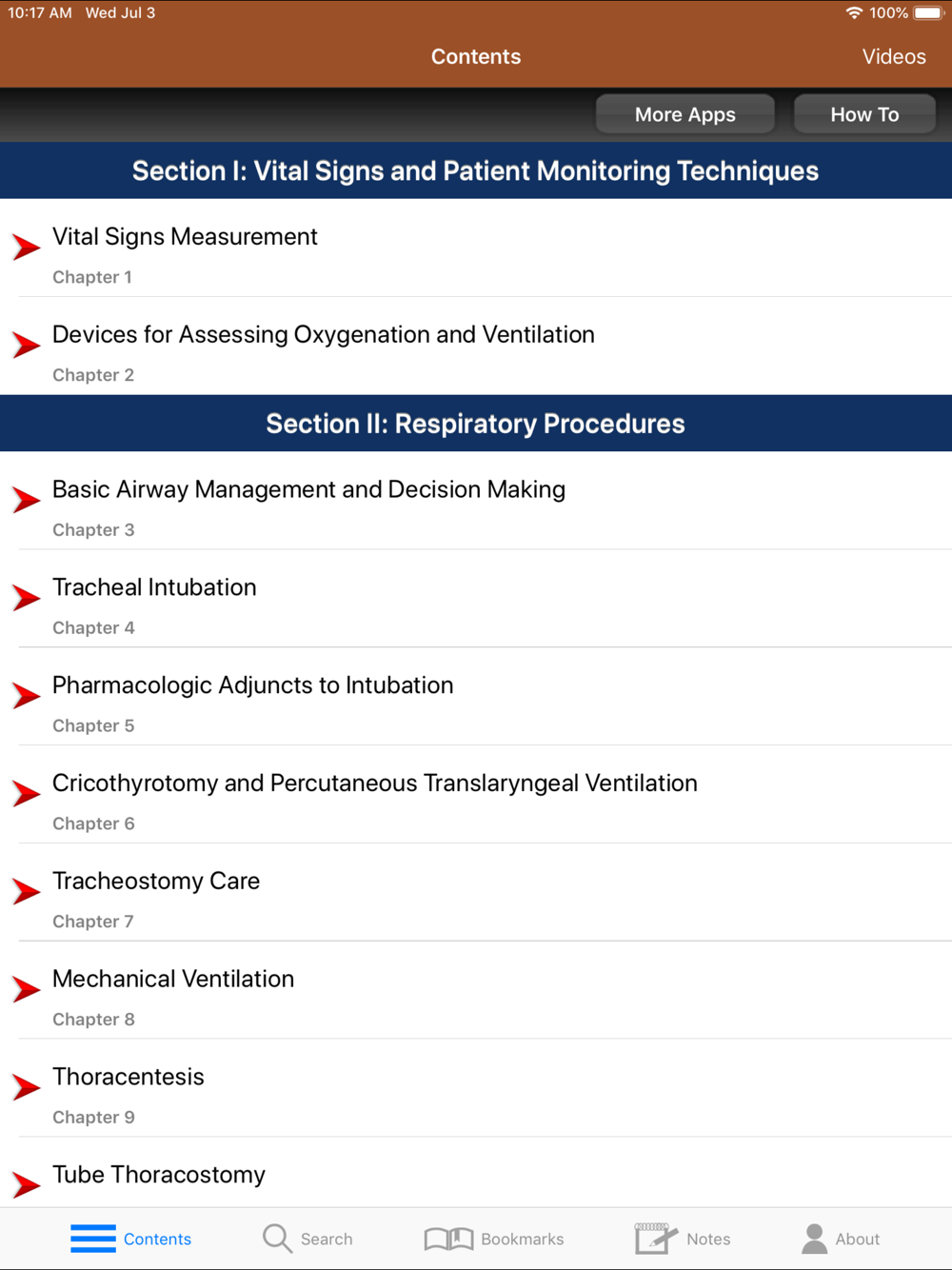This screenshot has height=1270, width=952.
Task: Open Cricothyrotomy and Percutaneous Translaryngeal Ventilation
Action: pos(374,784)
